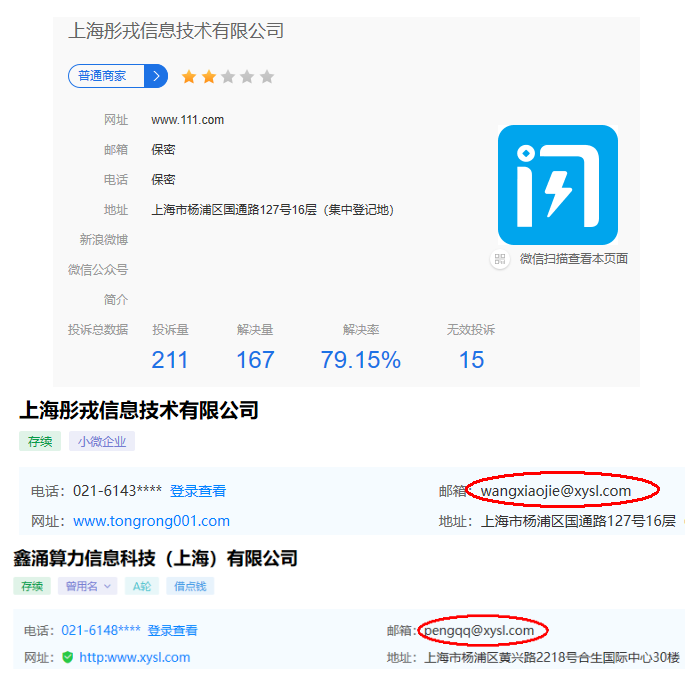The height and width of the screenshot is (683, 698).
Task: Click the 投诉总数据 label
Action: pos(98,329)
